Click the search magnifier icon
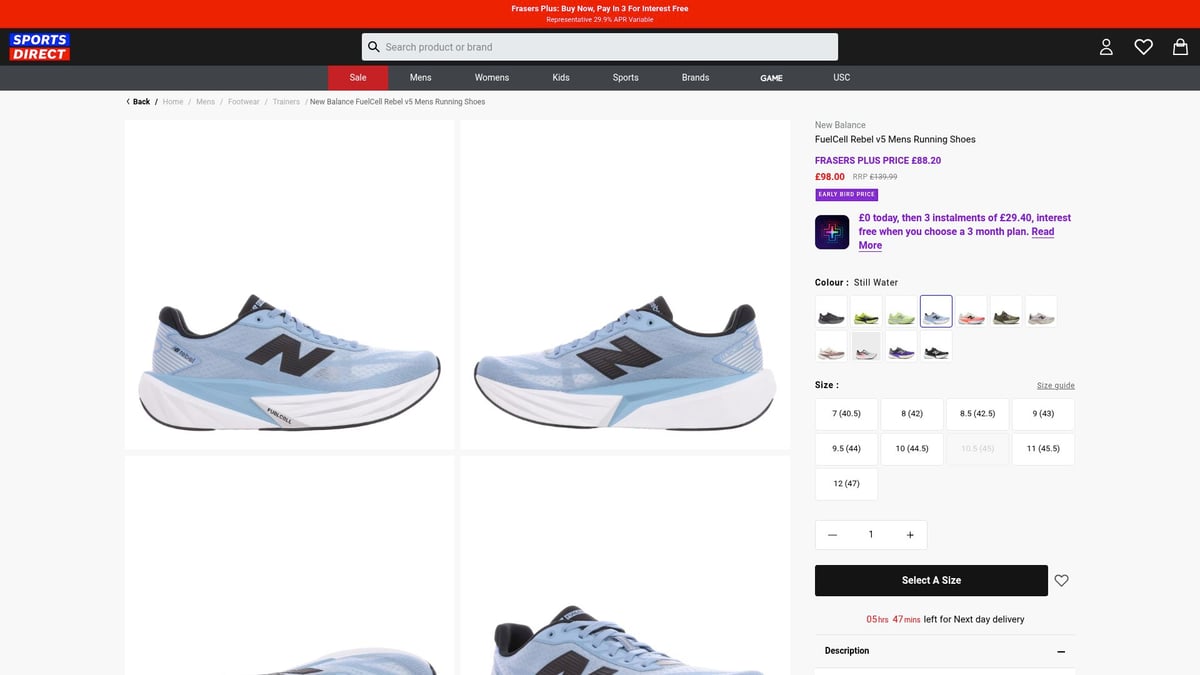 pos(374,47)
